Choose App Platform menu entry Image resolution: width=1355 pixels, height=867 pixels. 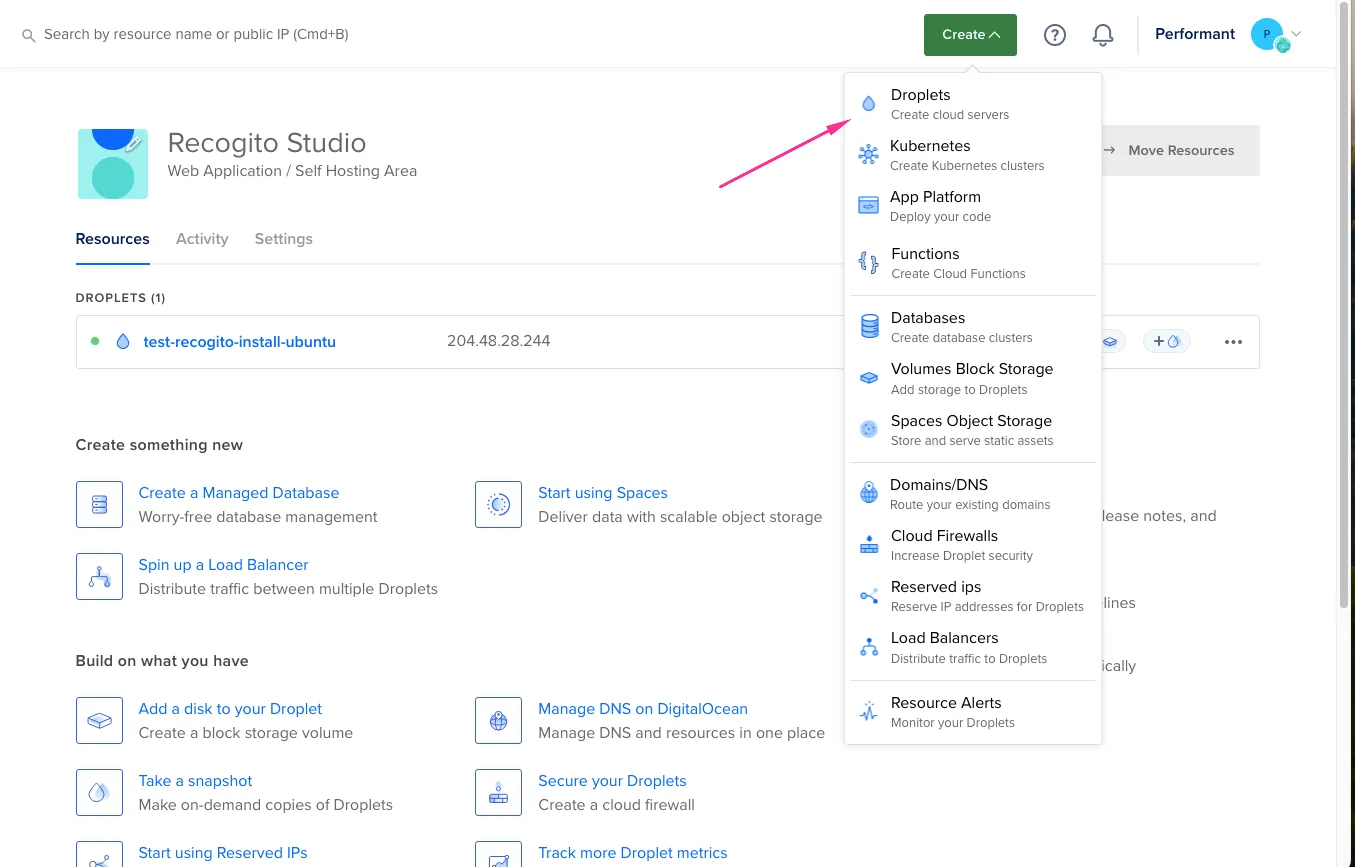[972, 206]
